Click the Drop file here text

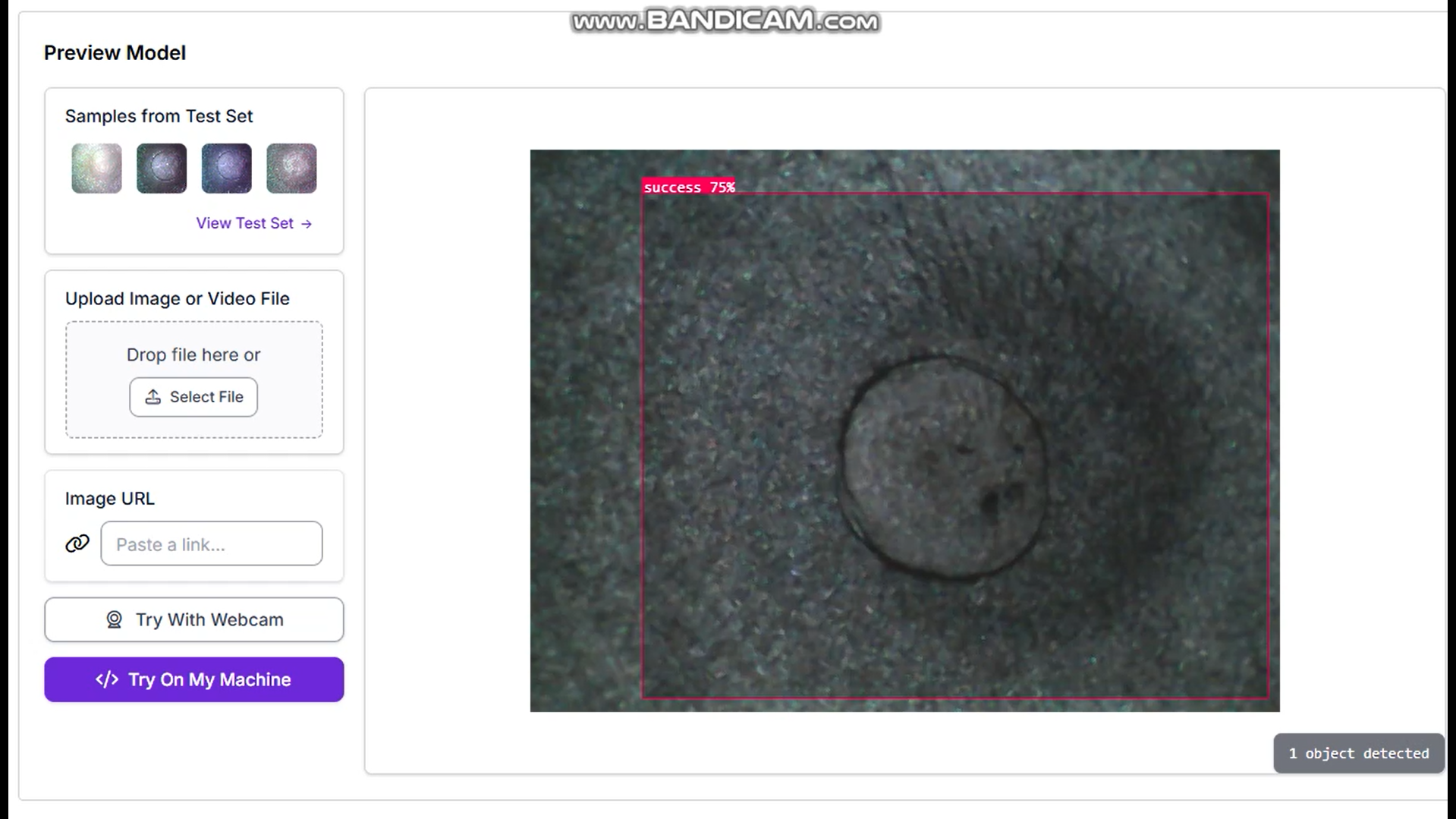coord(193,354)
